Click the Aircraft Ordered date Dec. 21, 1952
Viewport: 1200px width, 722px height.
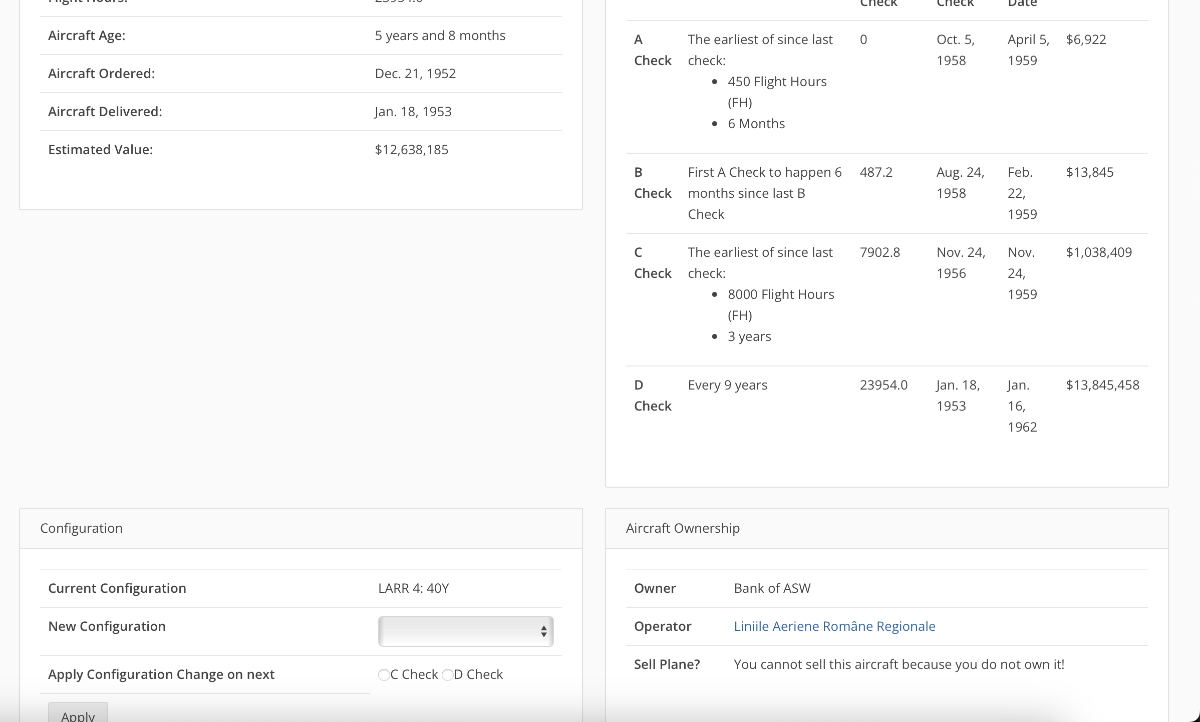[415, 74]
